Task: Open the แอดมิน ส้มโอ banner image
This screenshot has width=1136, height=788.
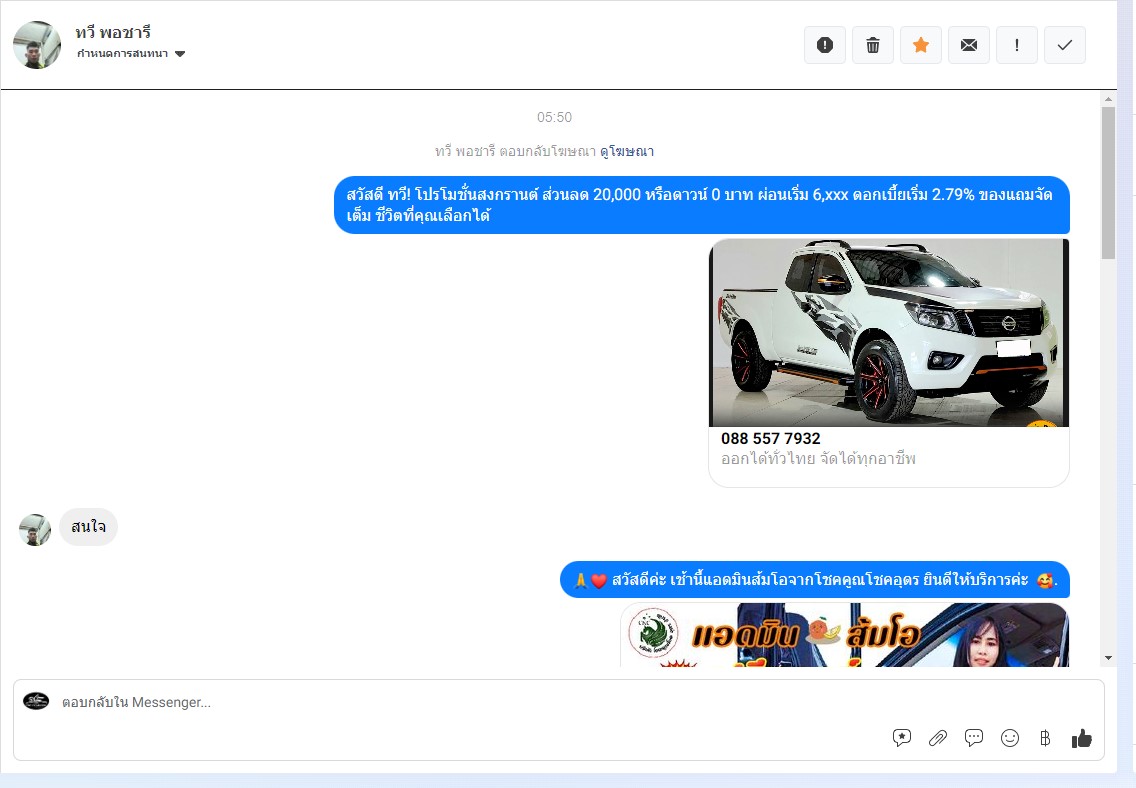Action: pos(844,635)
